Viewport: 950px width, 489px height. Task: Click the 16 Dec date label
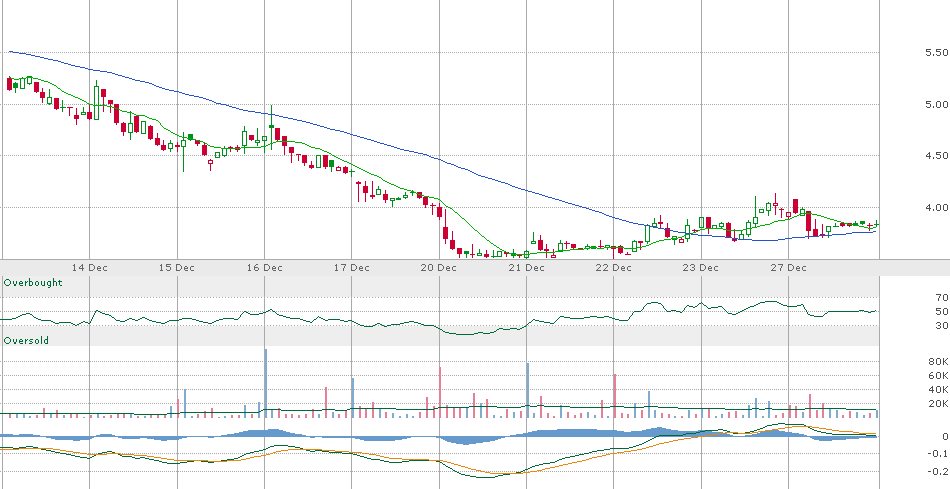click(x=267, y=267)
